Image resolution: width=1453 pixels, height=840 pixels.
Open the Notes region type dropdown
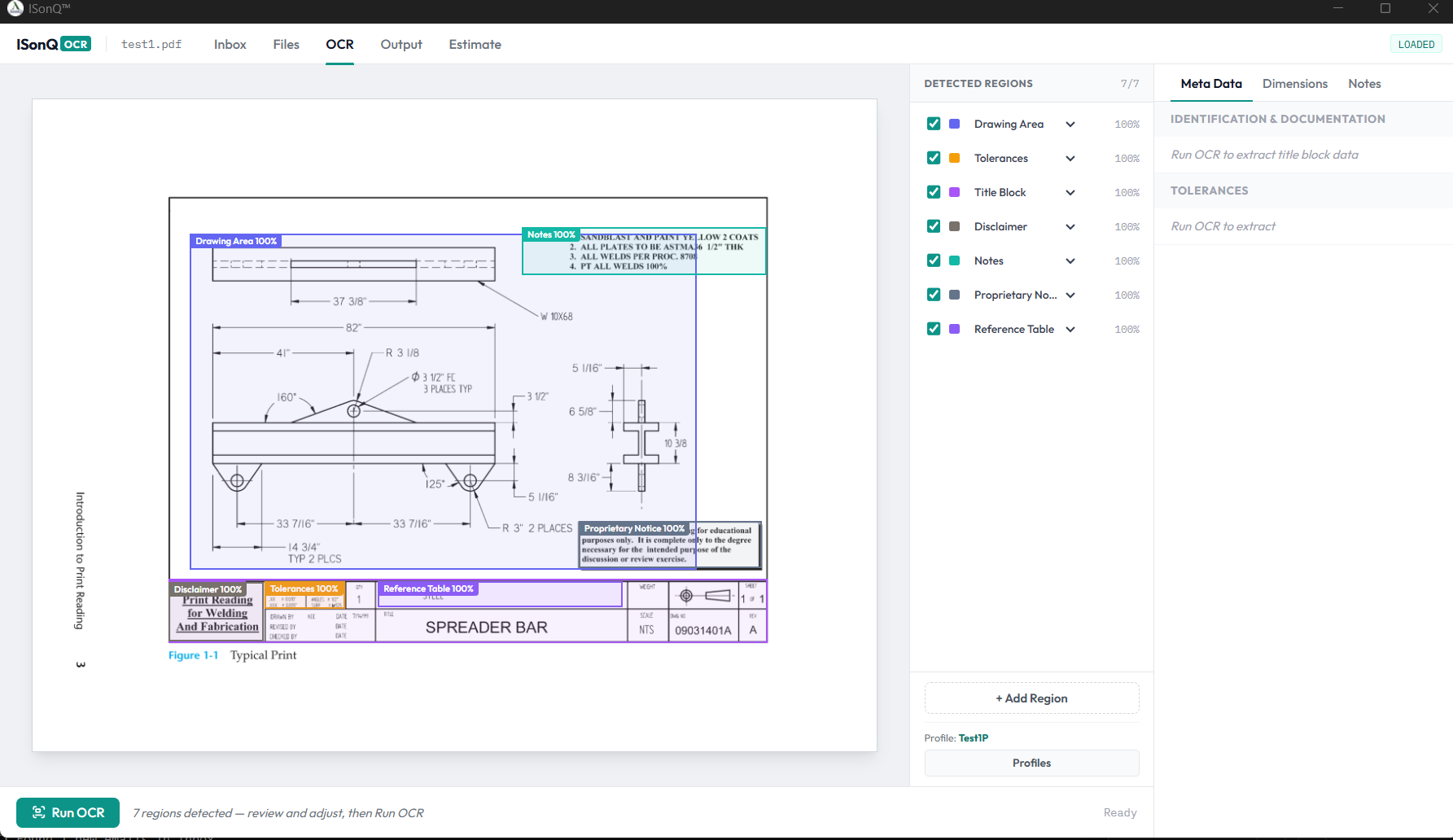(x=1070, y=261)
